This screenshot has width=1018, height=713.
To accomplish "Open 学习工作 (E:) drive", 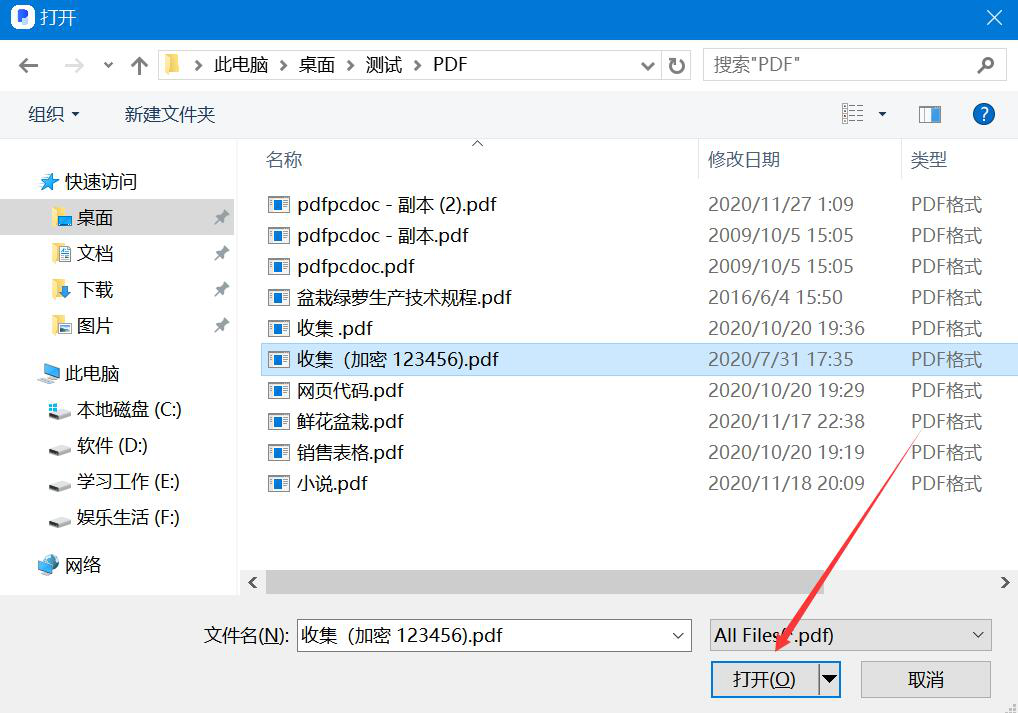I will coord(128,482).
